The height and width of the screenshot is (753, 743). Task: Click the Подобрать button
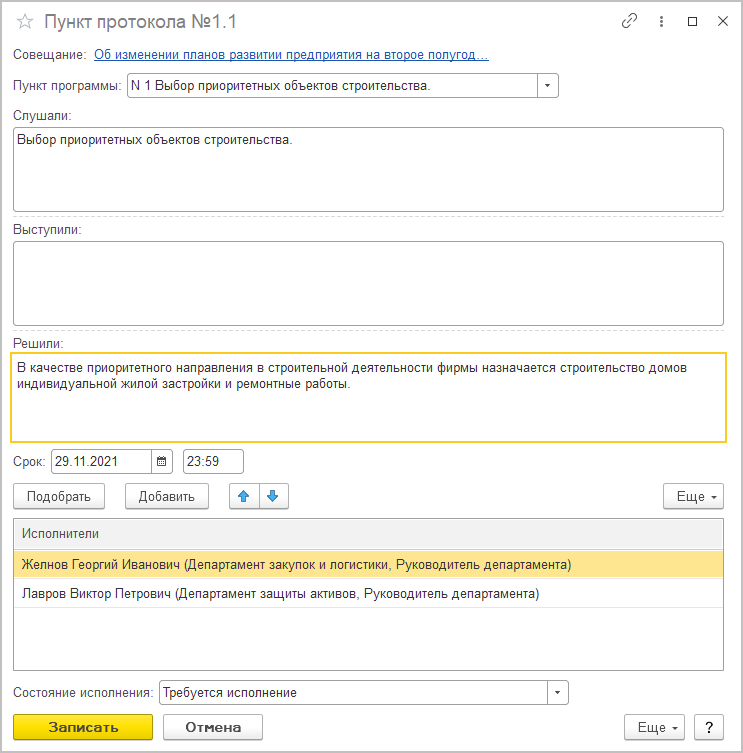tap(59, 496)
